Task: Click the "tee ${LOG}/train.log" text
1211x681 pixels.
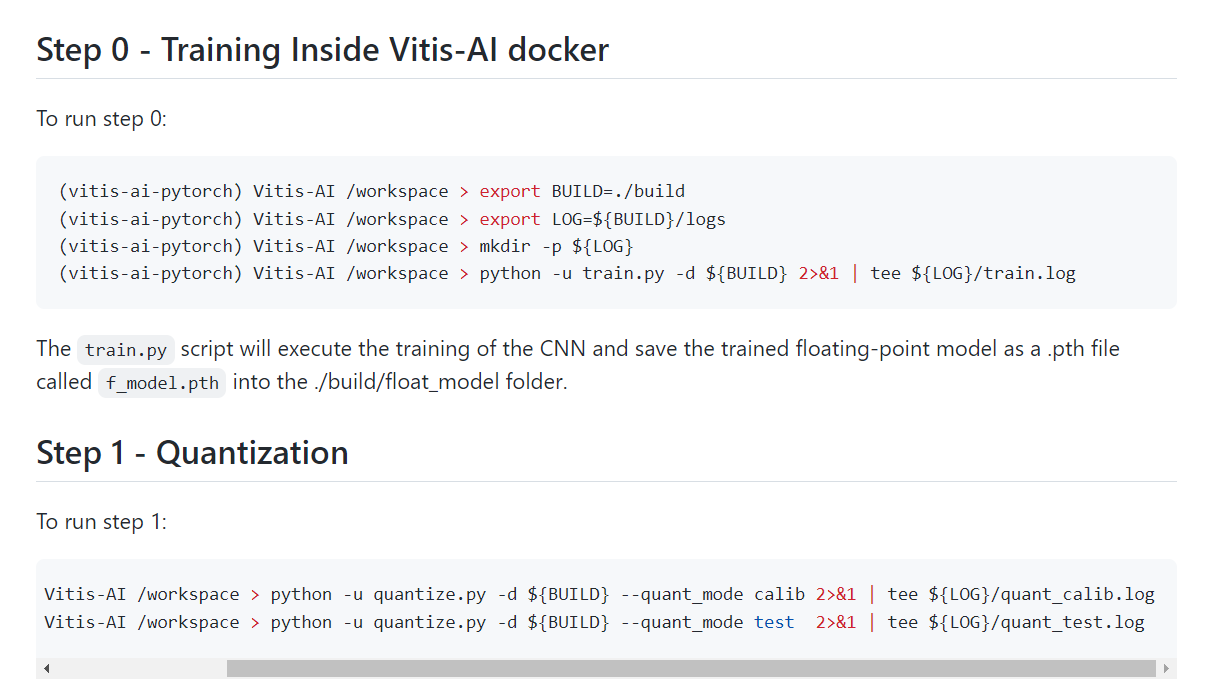Action: (973, 273)
